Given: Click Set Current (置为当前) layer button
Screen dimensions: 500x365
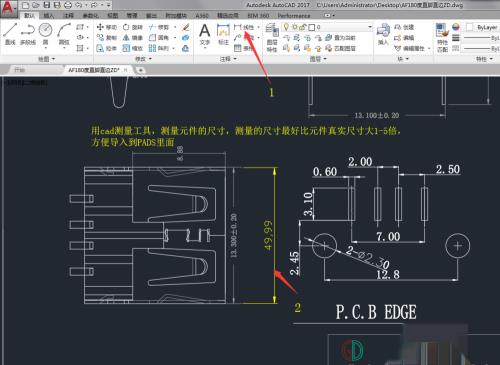Looking at the screenshot, I should tap(341, 38).
